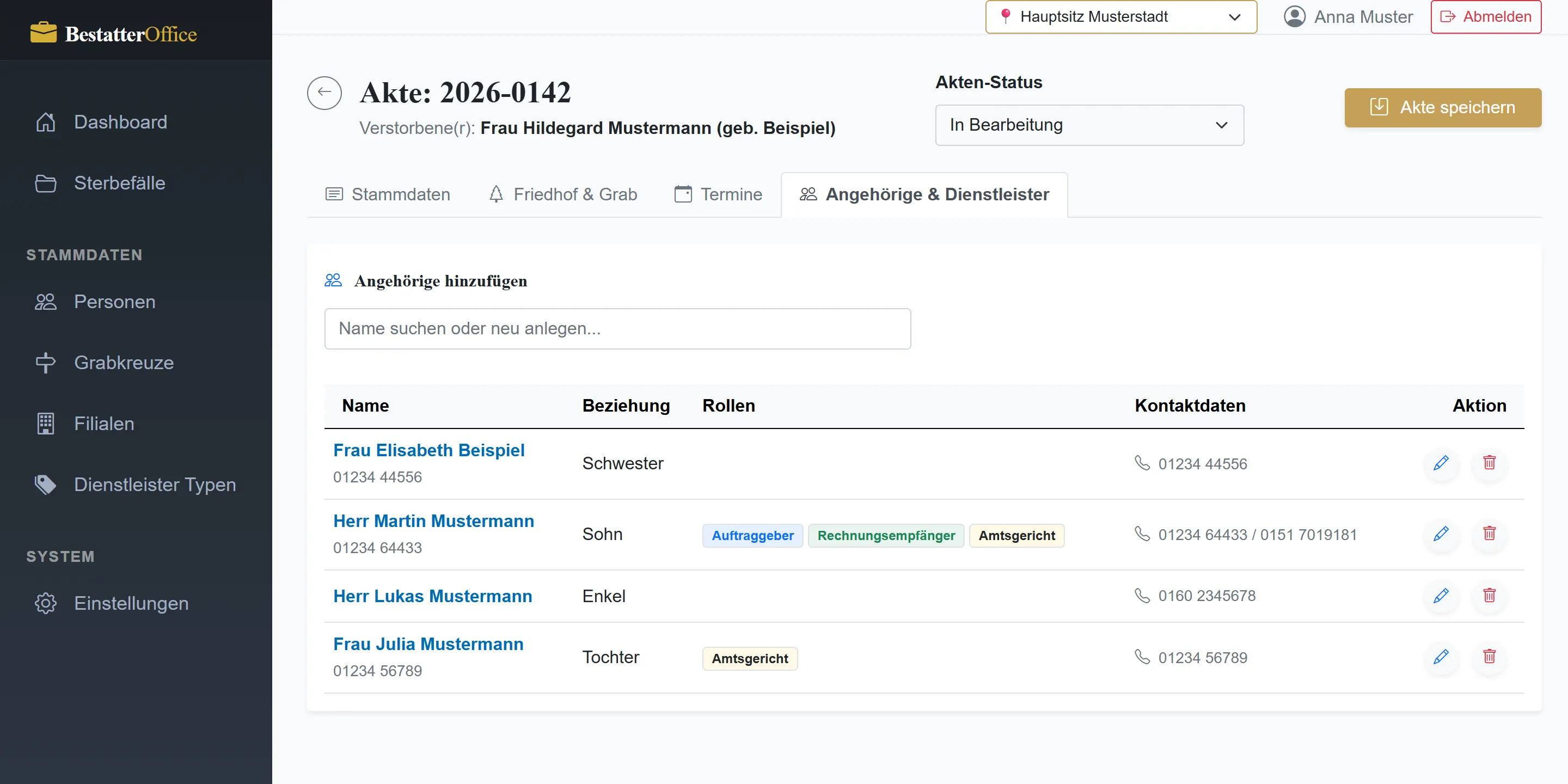
Task: Click Amtsgericht badge in Martin Mustermann row
Action: tap(1016, 536)
